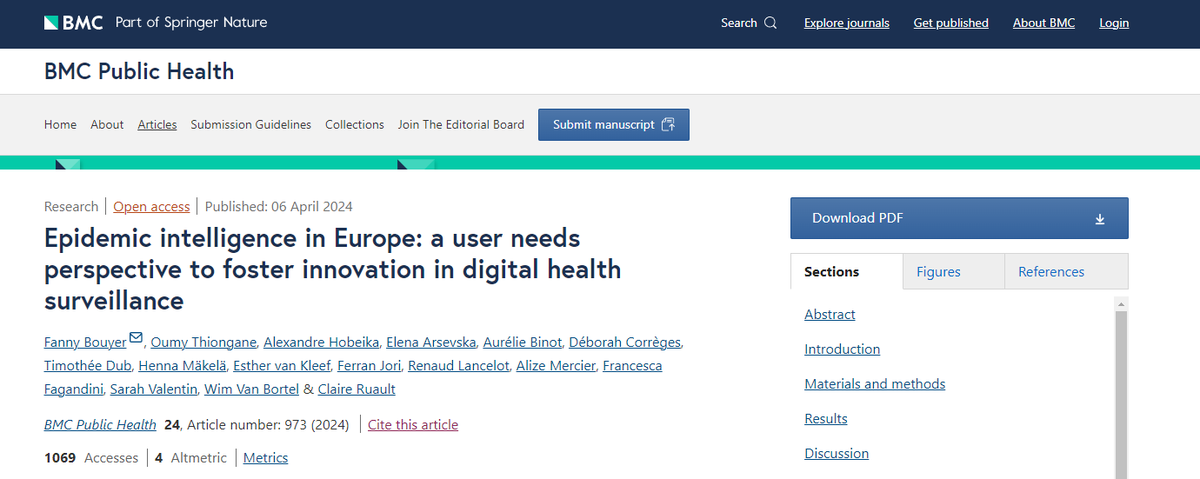The width and height of the screenshot is (1200, 479).
Task: Open author Esther van Kleef
Action: pos(284,365)
